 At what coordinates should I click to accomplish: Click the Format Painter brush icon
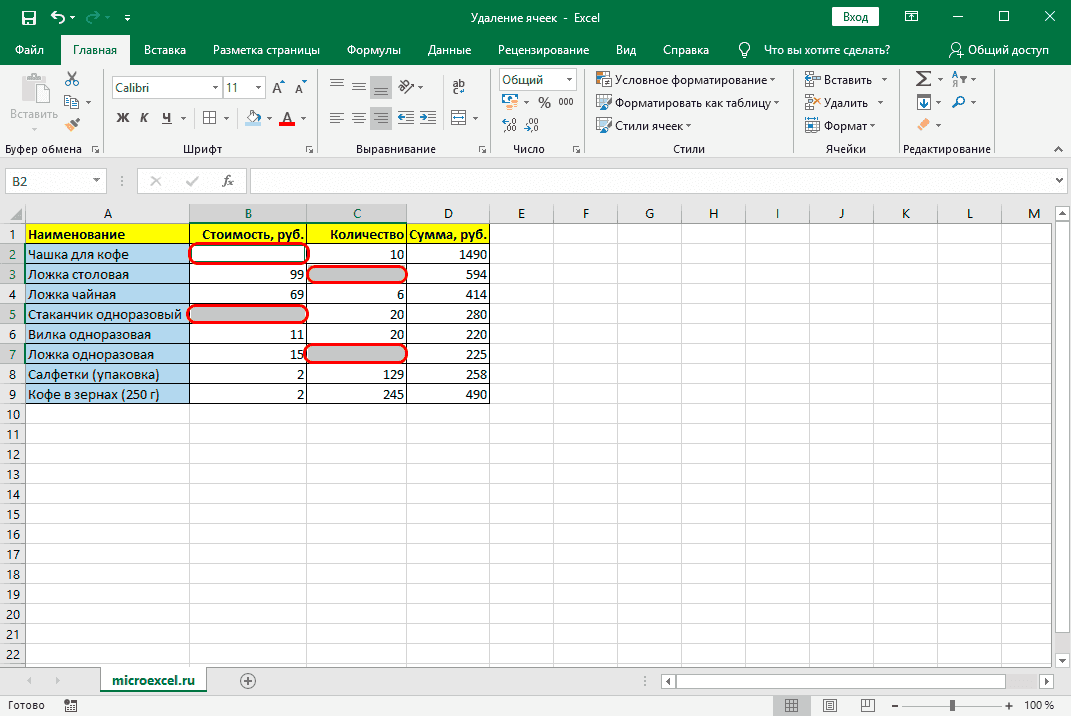tap(72, 125)
